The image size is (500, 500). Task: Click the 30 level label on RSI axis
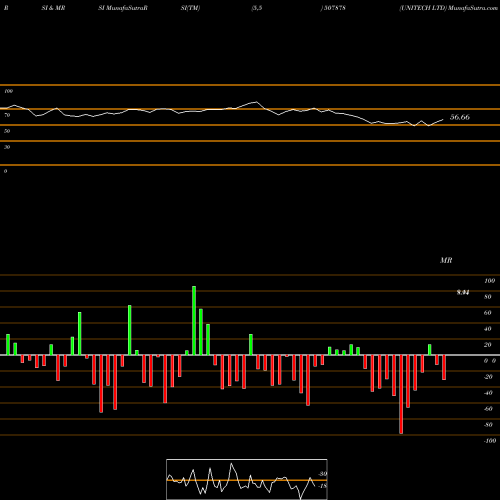click(x=7, y=147)
